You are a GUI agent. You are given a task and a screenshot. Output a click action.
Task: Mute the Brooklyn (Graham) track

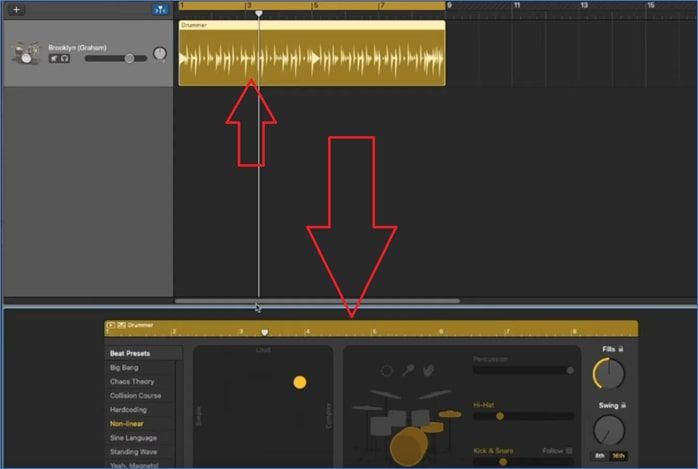click(x=53, y=59)
